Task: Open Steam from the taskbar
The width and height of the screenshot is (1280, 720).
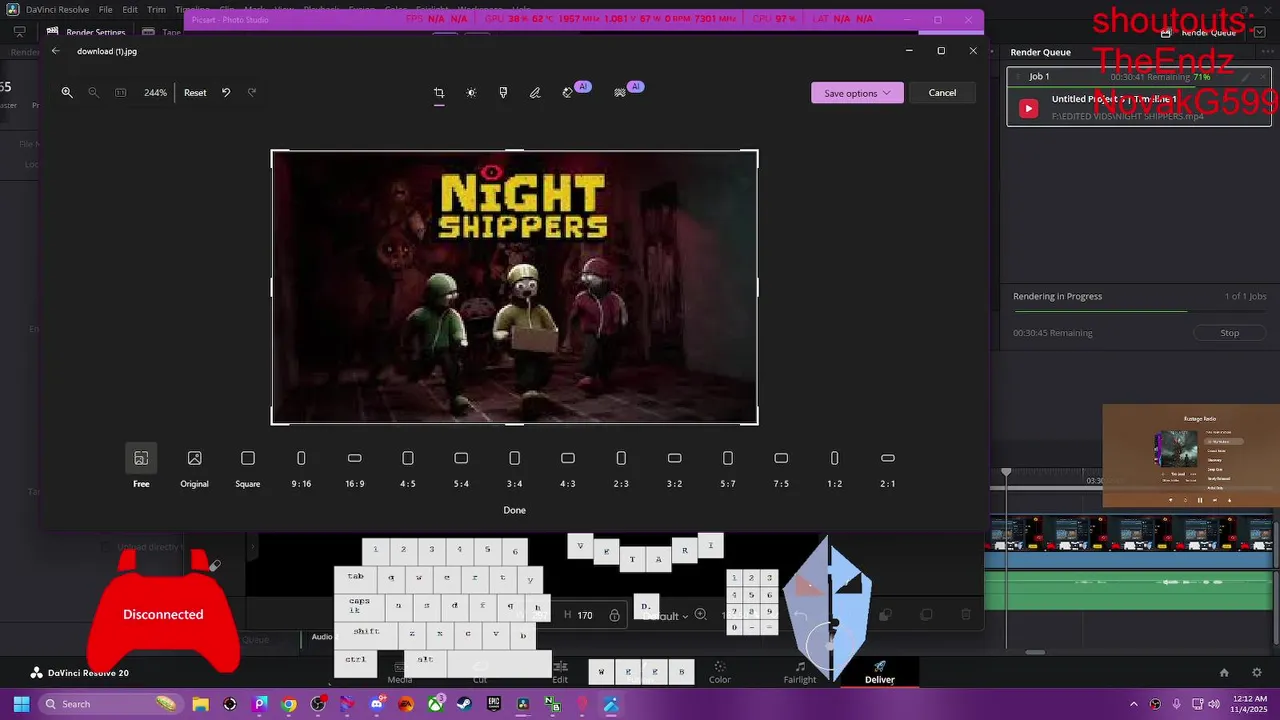Action: pos(465,704)
